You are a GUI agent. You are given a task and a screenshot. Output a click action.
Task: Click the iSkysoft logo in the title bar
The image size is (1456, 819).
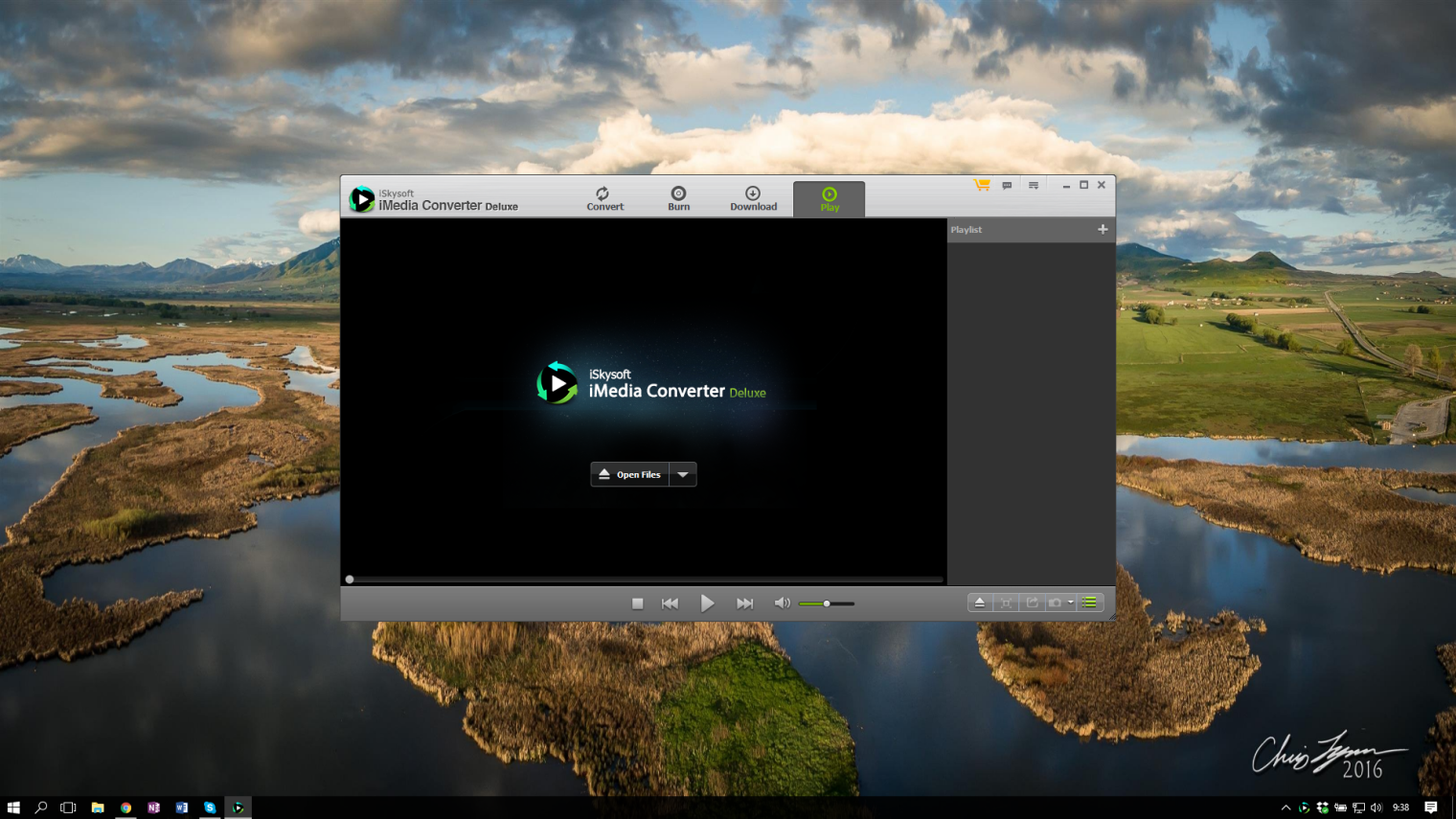(x=362, y=198)
